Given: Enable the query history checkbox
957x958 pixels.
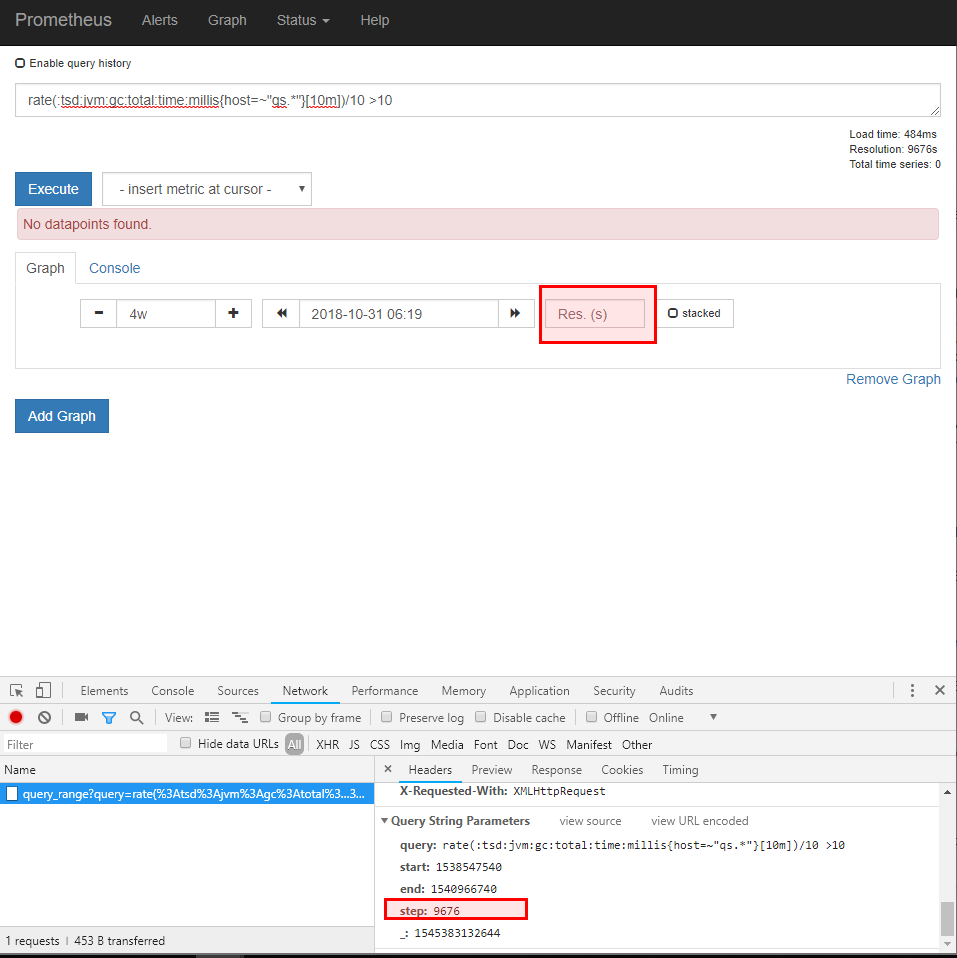Looking at the screenshot, I should point(20,62).
